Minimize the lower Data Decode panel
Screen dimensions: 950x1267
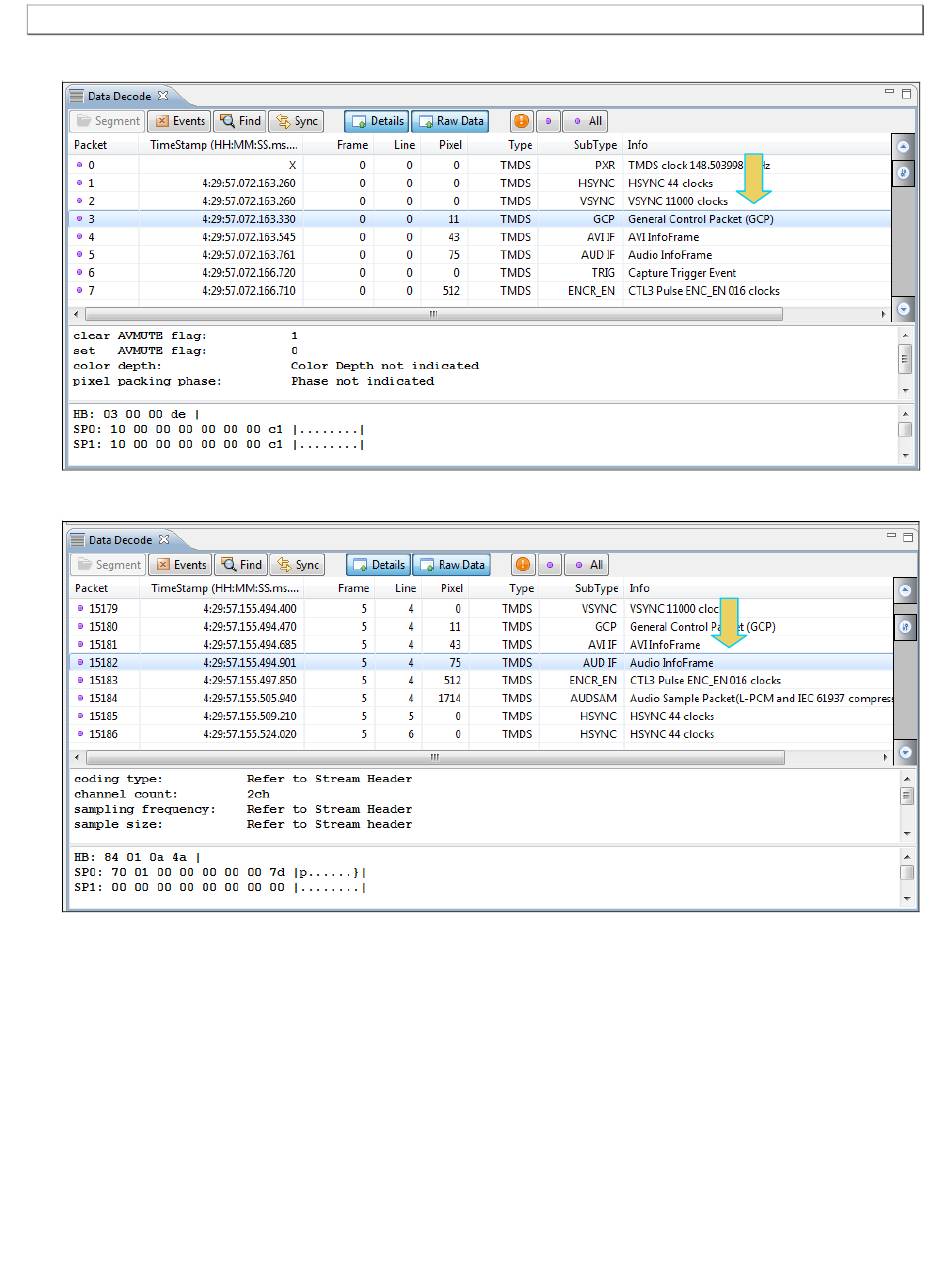(889, 536)
